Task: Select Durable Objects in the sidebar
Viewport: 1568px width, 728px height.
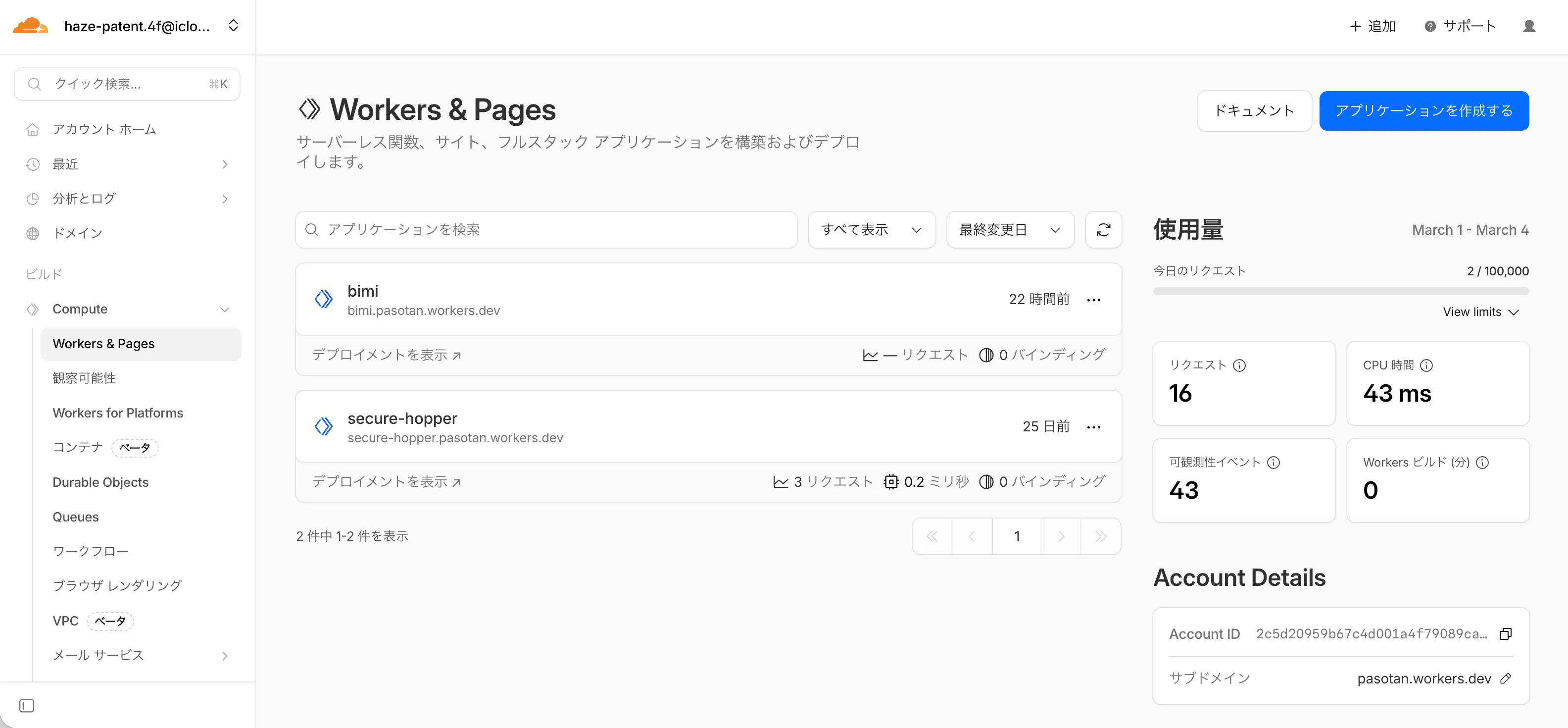Action: (x=100, y=482)
